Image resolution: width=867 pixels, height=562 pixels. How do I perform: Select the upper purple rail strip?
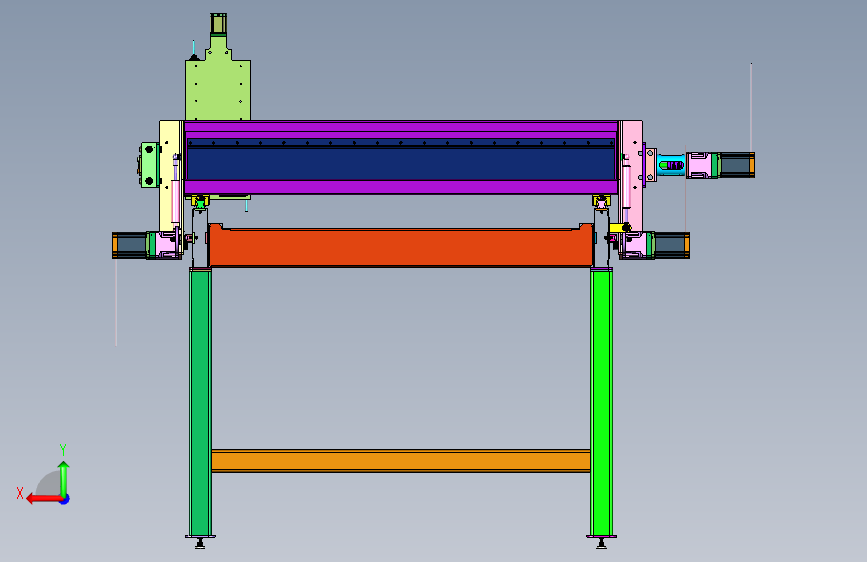pyautogui.click(x=401, y=127)
